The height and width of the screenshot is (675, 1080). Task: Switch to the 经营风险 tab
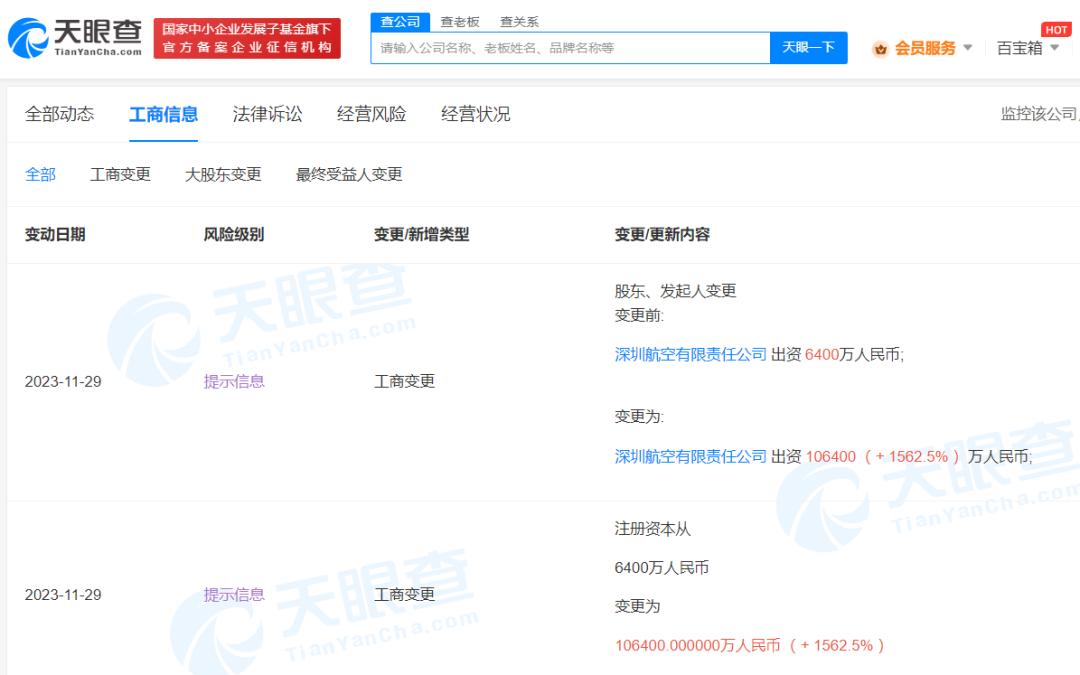click(x=371, y=114)
